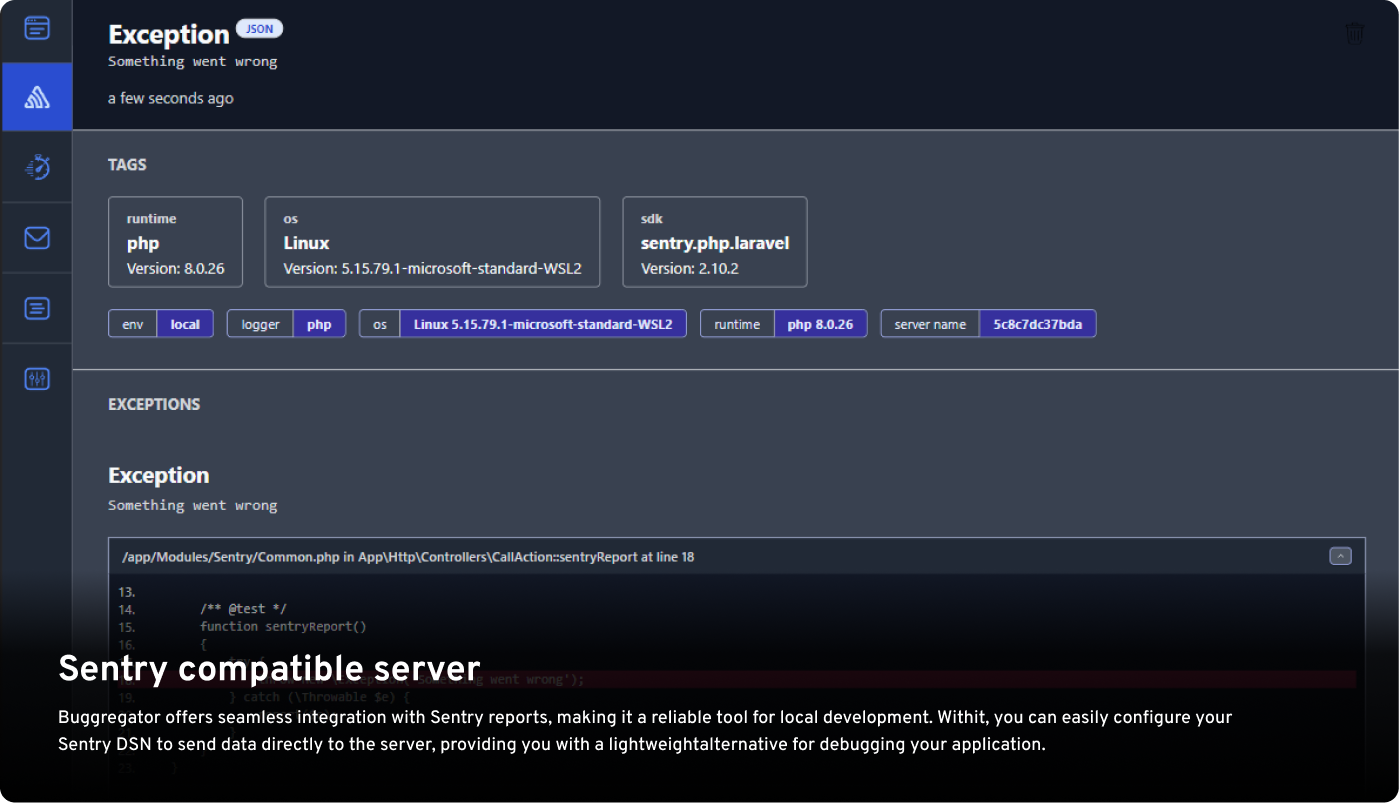This screenshot has height=803, width=1399.
Task: Open the Sentry events panel
Action: 36,97
